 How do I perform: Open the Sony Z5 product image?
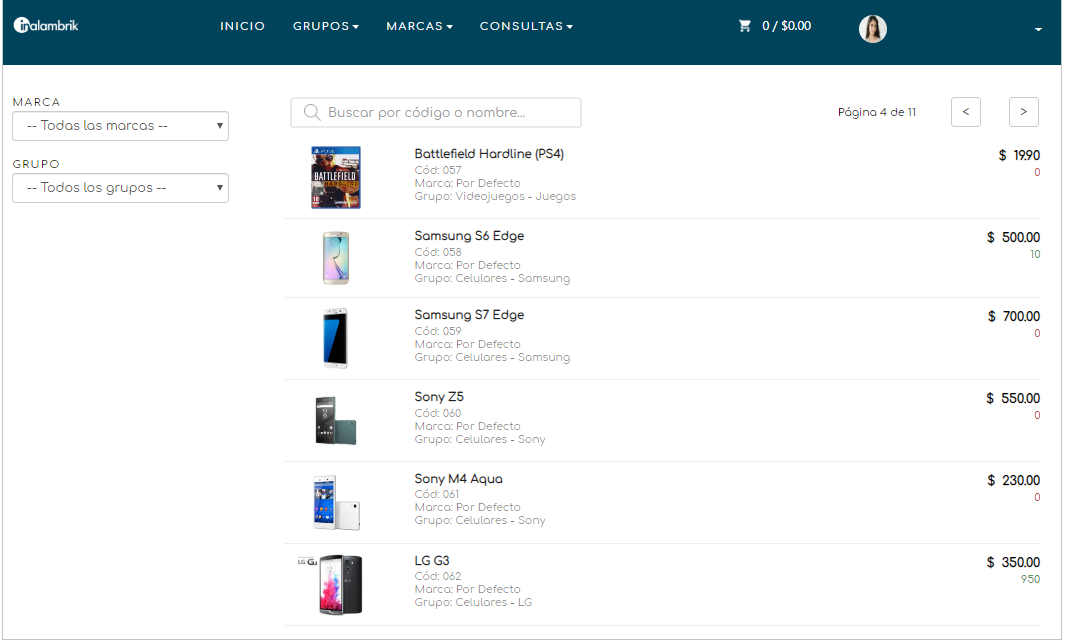tap(336, 420)
